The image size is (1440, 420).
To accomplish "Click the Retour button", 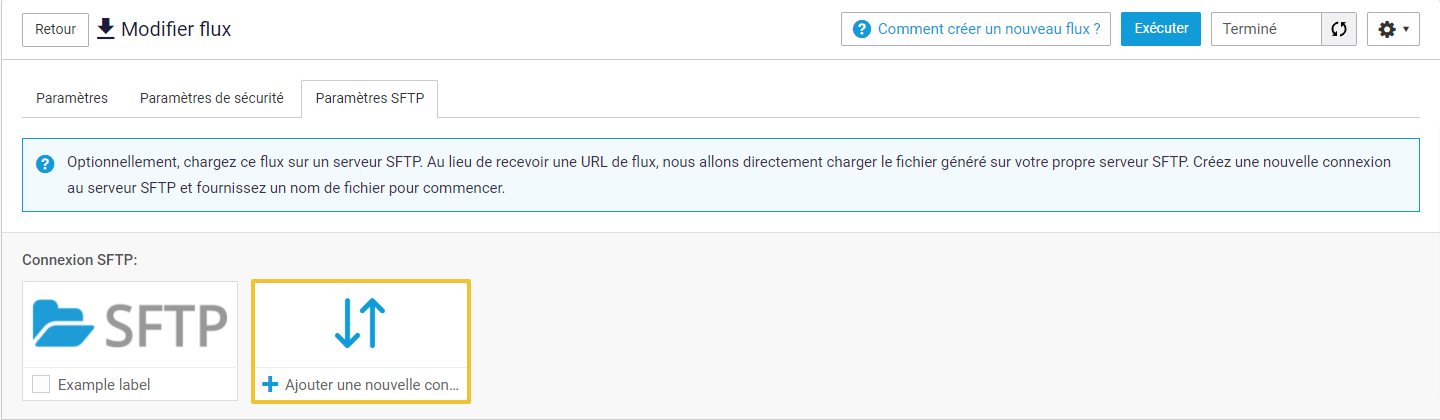I will 55,29.
